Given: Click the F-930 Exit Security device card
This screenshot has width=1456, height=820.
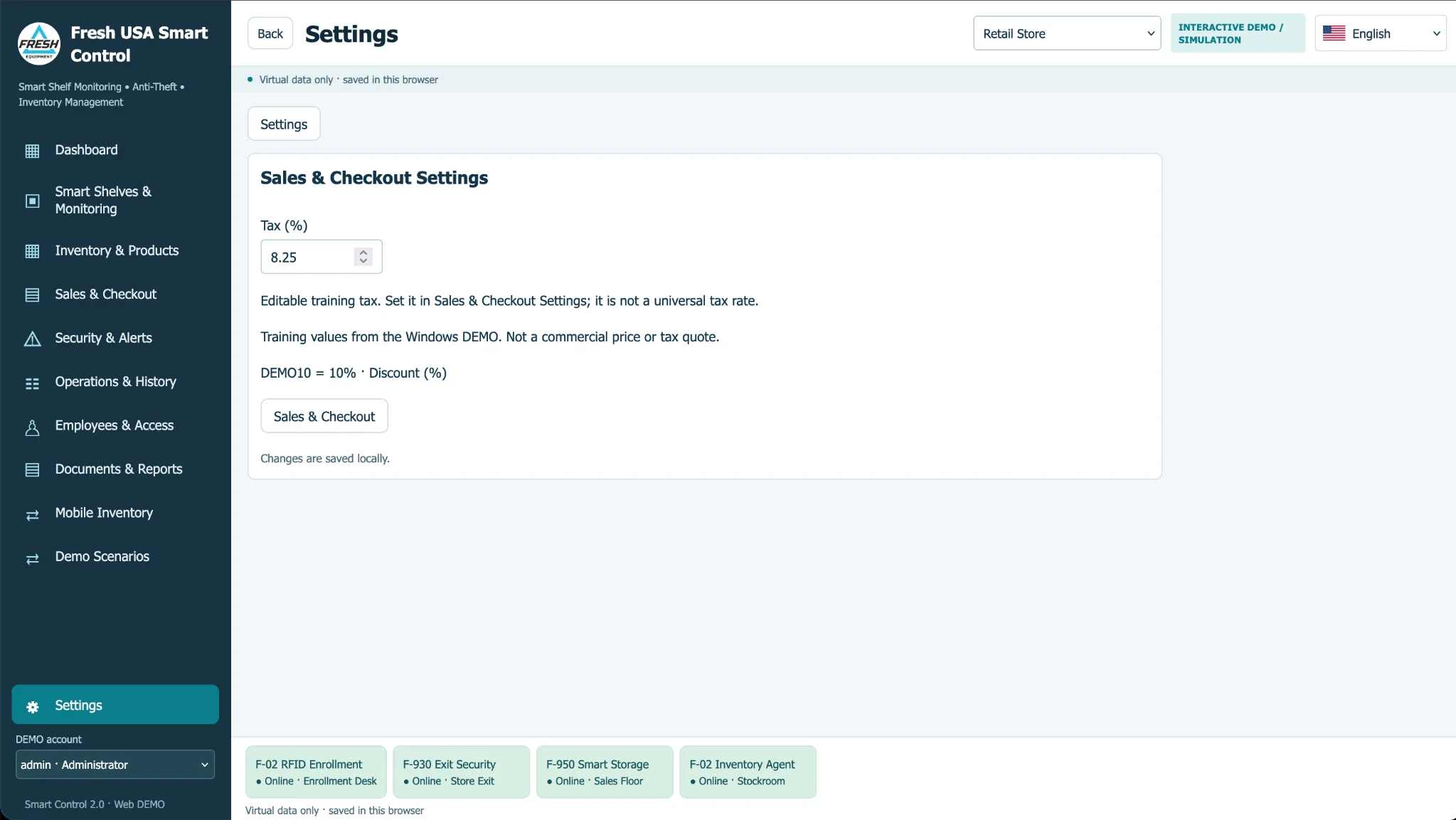Looking at the screenshot, I should coord(461,772).
